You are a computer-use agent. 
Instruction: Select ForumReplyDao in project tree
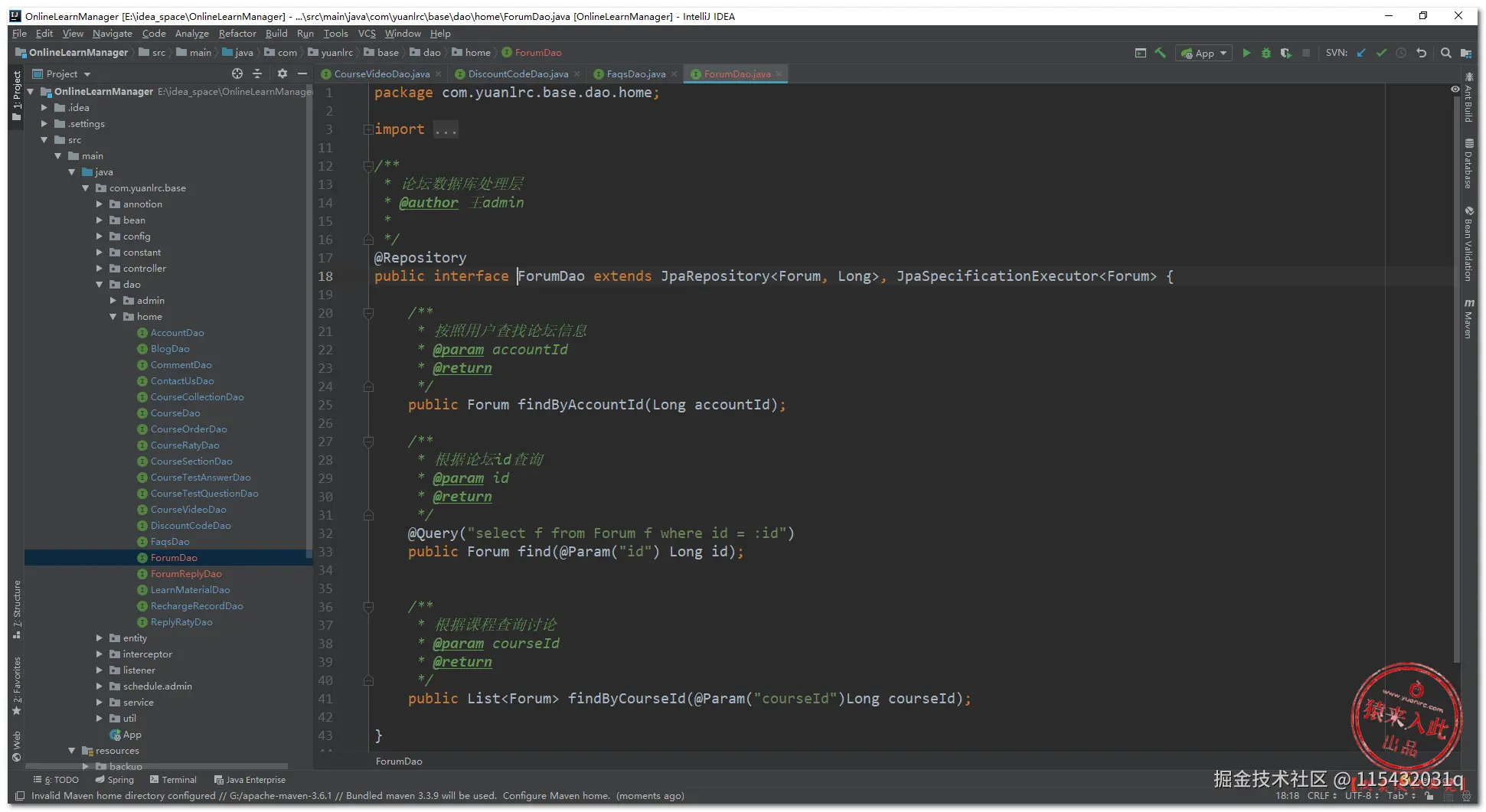186,574
